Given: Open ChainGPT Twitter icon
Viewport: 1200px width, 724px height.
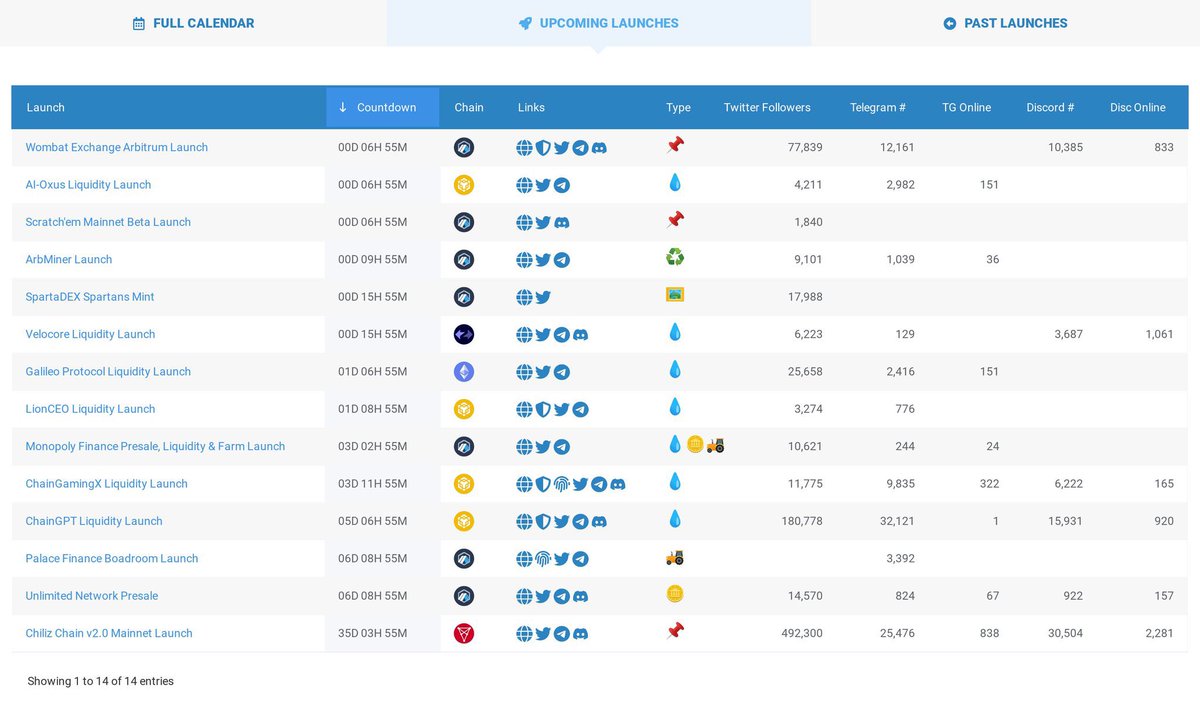Looking at the screenshot, I should click(x=561, y=521).
